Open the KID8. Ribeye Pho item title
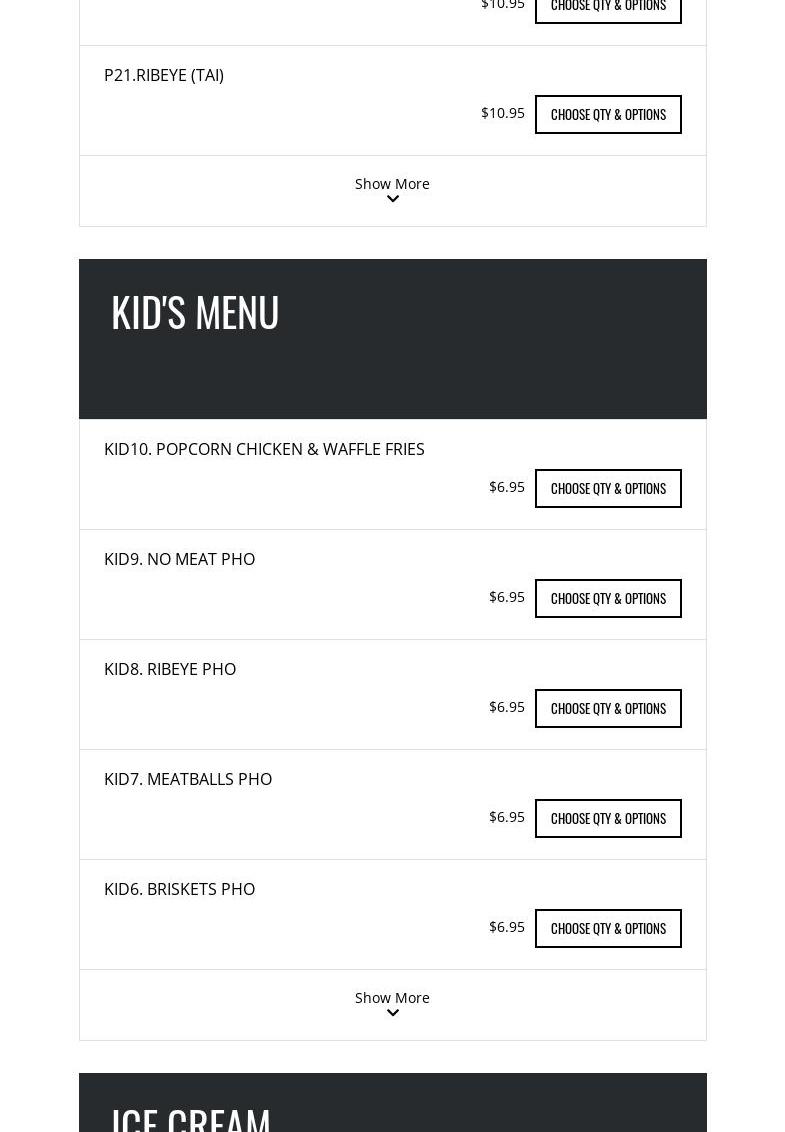The width and height of the screenshot is (785, 1132). coord(170,669)
